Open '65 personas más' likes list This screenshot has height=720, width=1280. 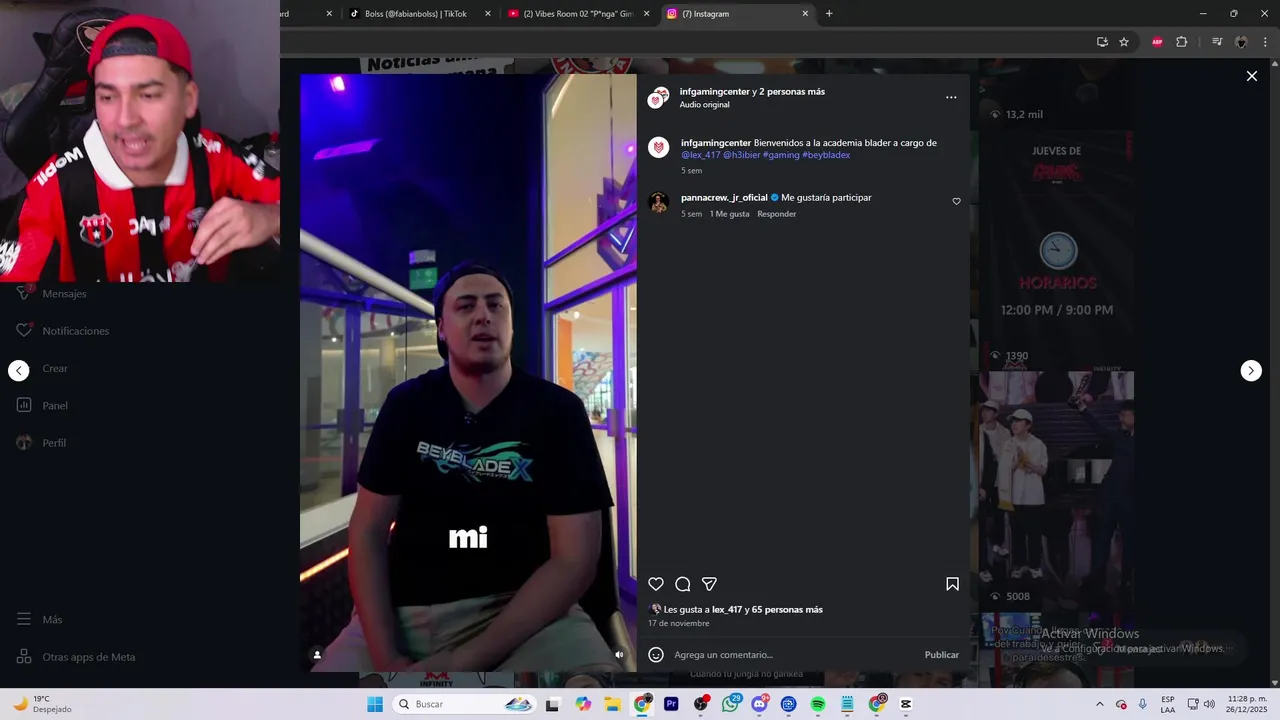787,610
